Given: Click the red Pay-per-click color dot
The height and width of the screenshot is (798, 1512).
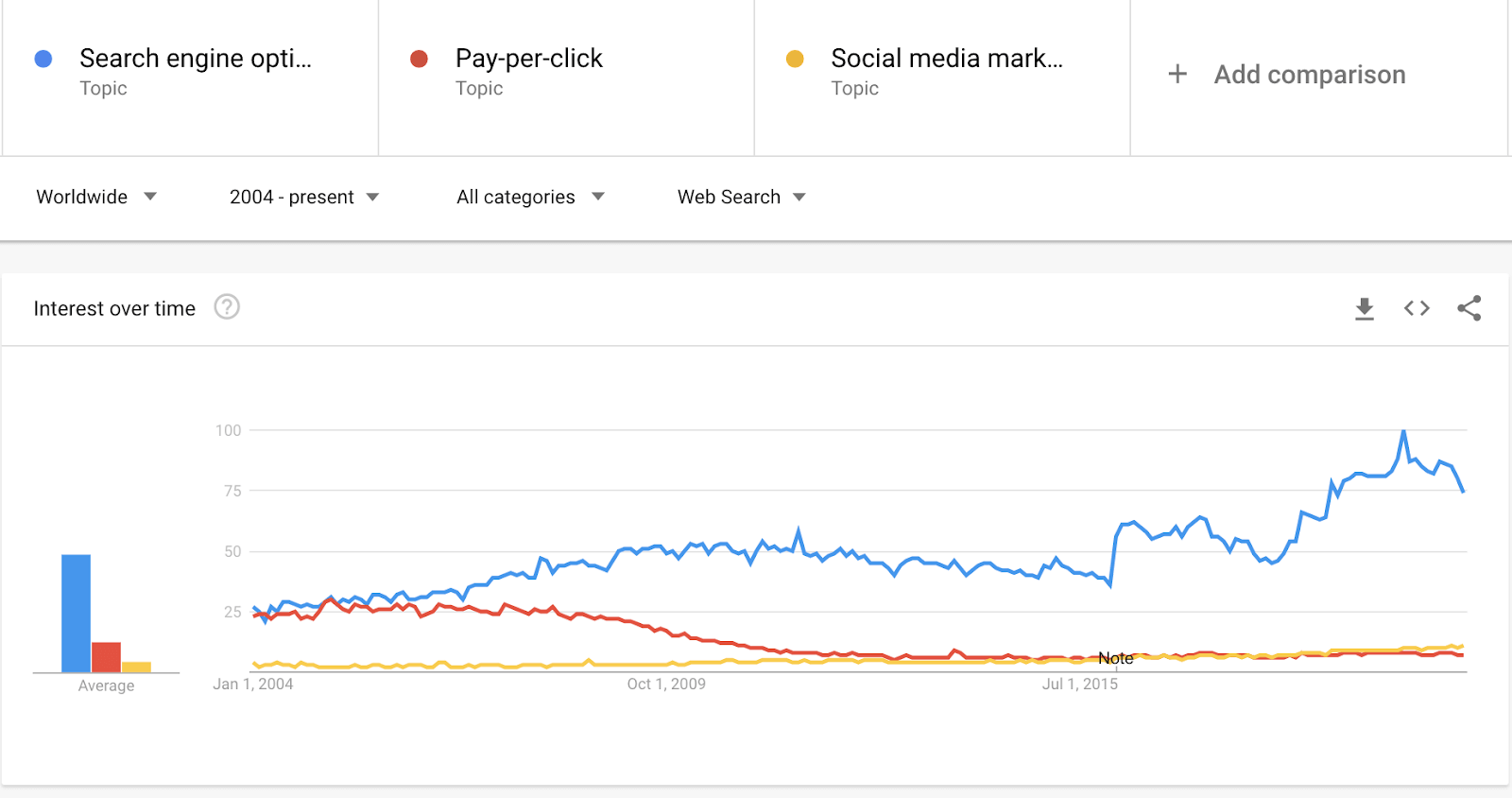Looking at the screenshot, I should point(420,59).
